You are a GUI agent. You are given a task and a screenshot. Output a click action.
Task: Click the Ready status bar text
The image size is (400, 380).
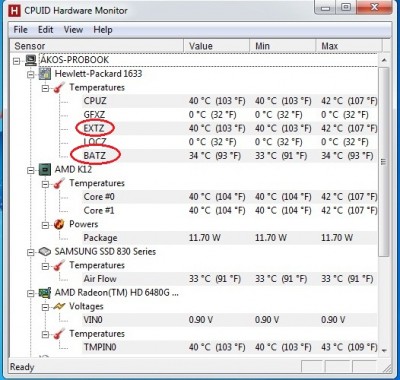pyautogui.click(x=22, y=367)
